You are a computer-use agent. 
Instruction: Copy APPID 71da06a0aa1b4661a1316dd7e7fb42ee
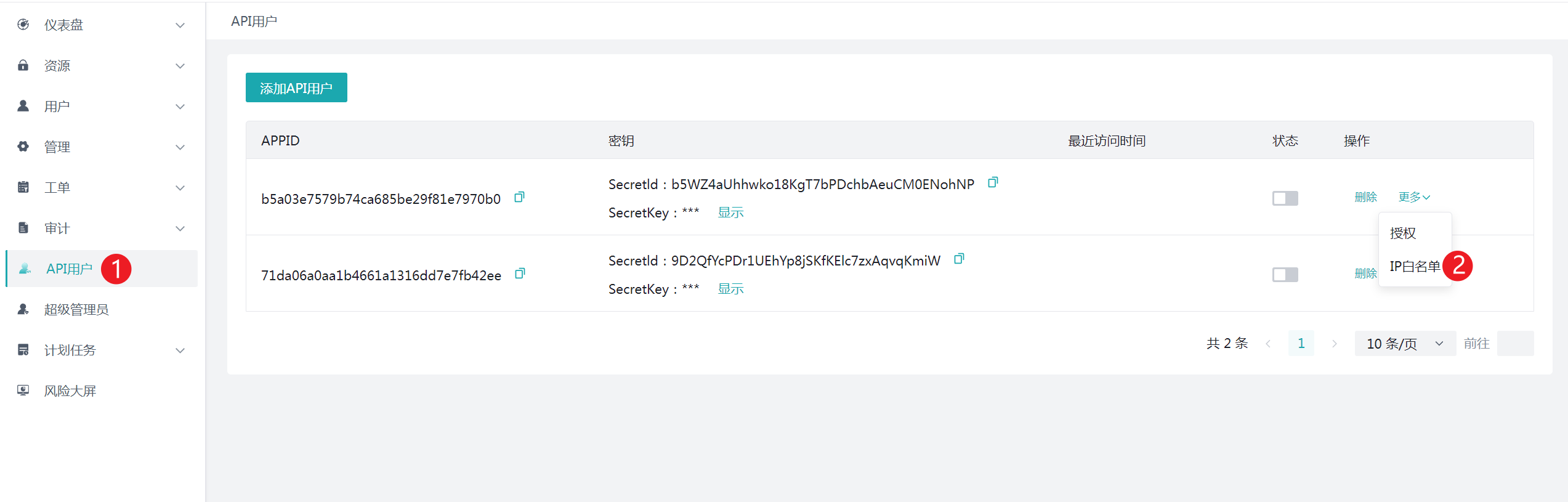coord(520,273)
